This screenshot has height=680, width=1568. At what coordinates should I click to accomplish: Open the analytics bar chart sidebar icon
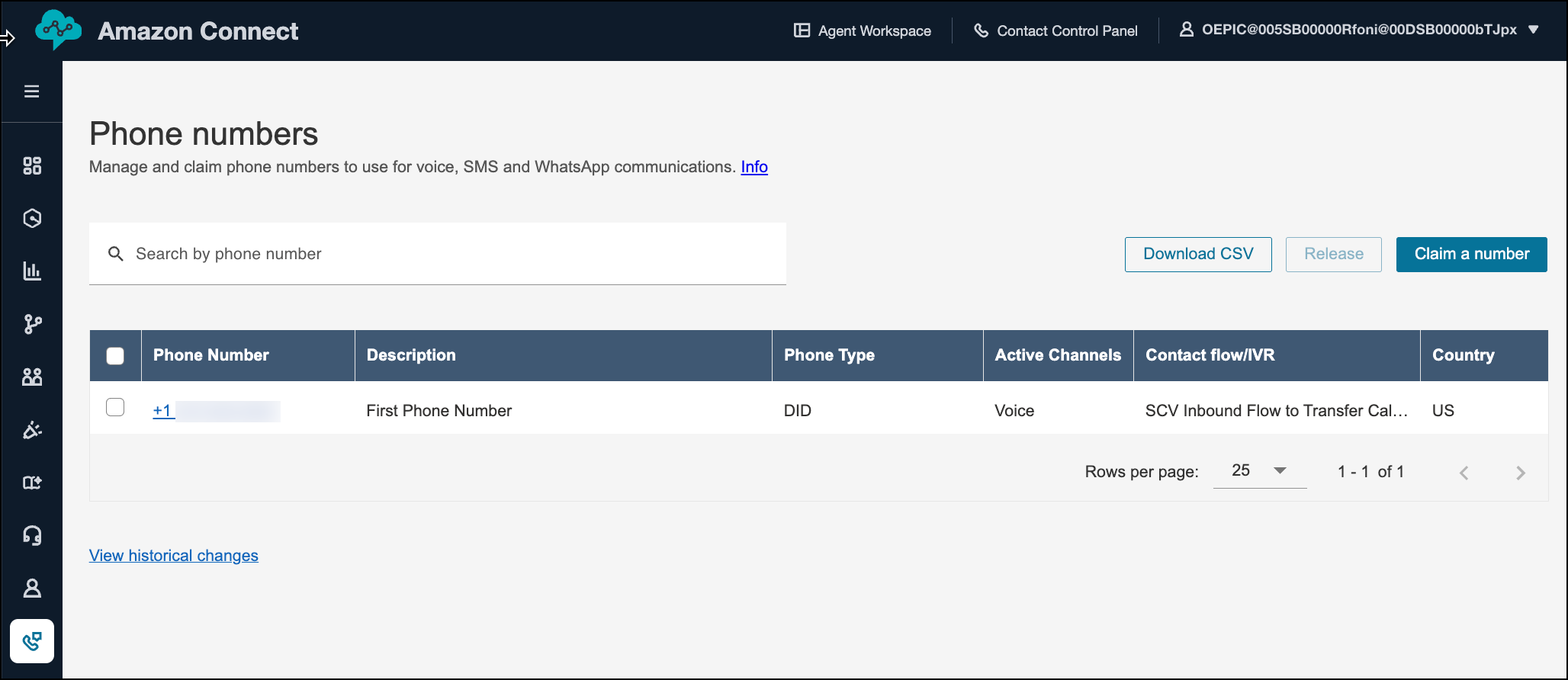coord(32,271)
